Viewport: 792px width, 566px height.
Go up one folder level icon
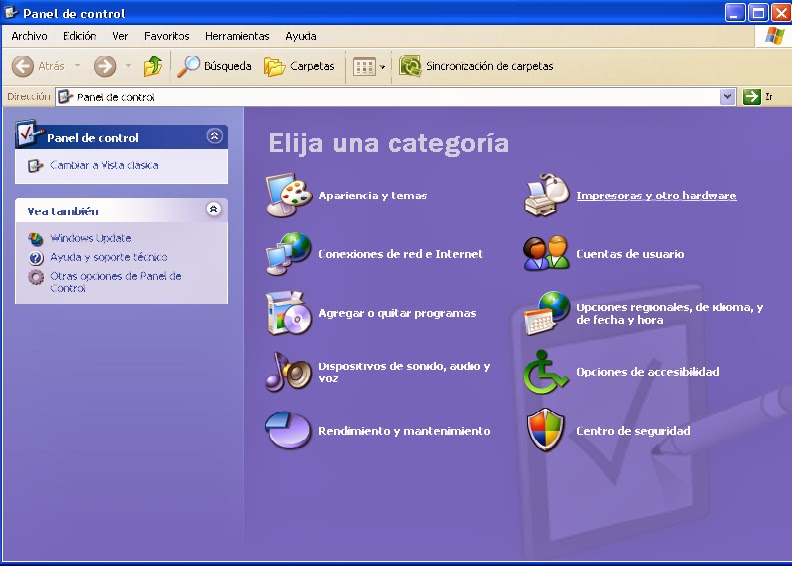point(153,66)
